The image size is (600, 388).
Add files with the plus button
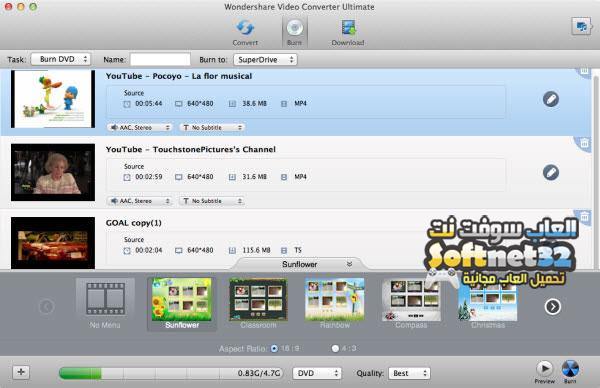click(21, 372)
